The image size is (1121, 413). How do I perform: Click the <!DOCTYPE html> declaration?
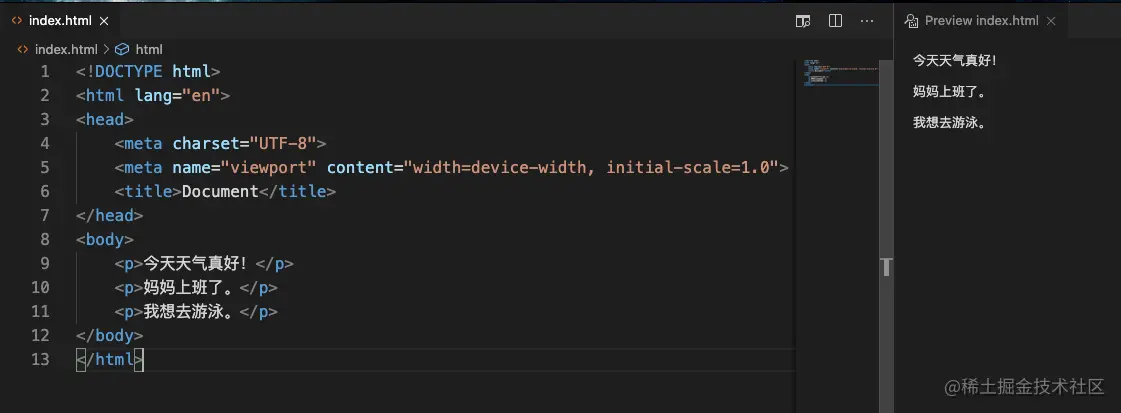pos(148,71)
